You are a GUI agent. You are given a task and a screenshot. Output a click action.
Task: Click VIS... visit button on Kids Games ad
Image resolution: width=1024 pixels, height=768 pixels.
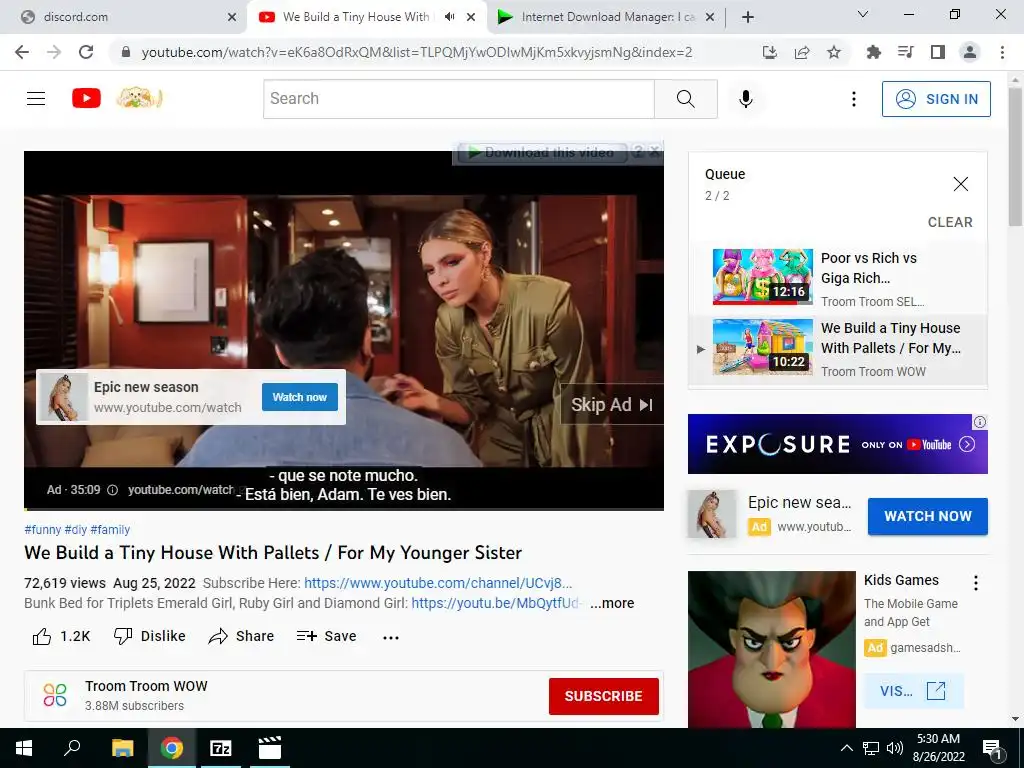point(913,691)
